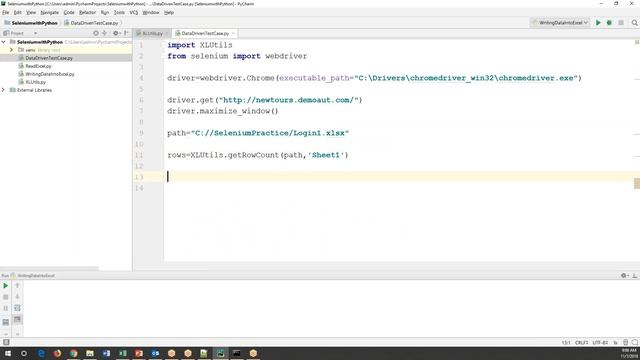Pause output button in Run panel
This screenshot has width=640, height=360.
tap(6, 308)
